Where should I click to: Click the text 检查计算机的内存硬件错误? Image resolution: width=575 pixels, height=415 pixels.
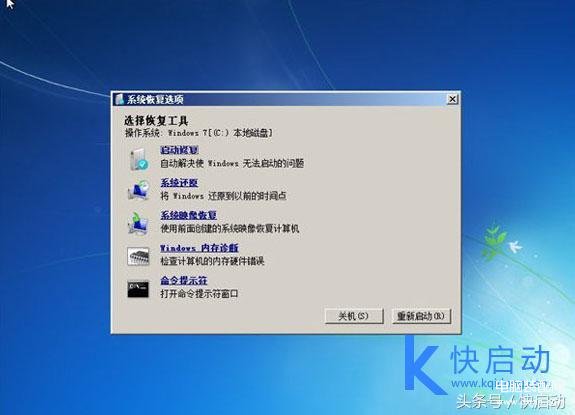[x=212, y=261]
